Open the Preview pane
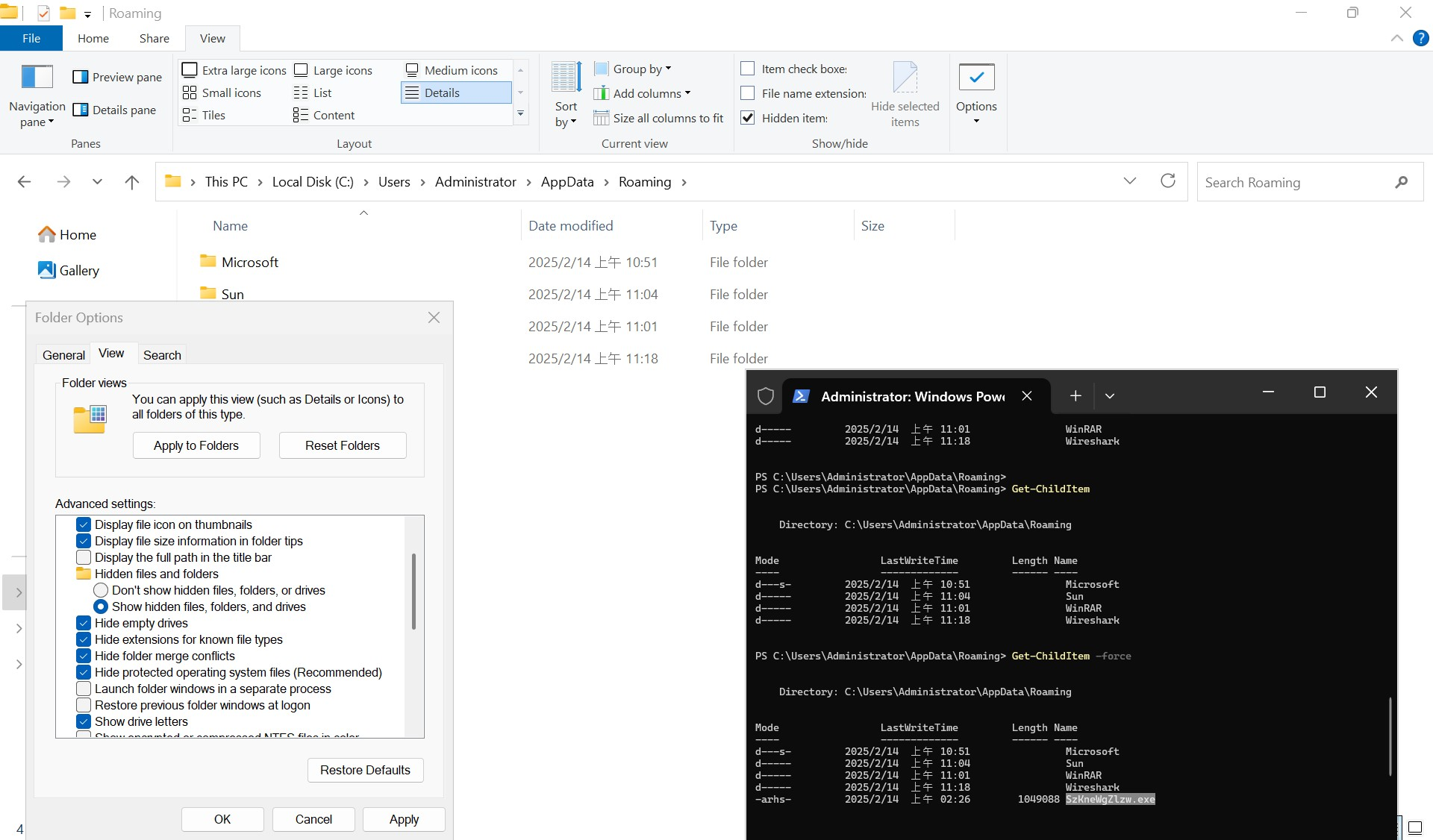The height and width of the screenshot is (840, 1433). (x=117, y=77)
